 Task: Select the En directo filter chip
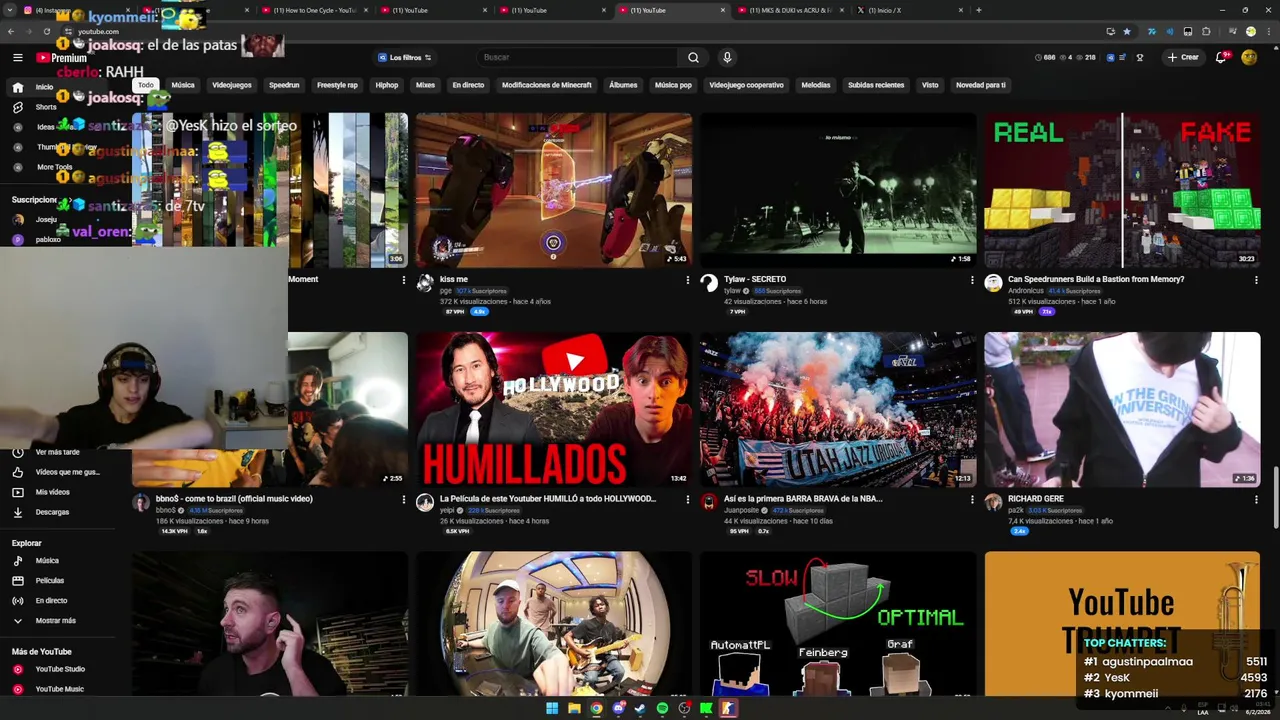pos(468,85)
